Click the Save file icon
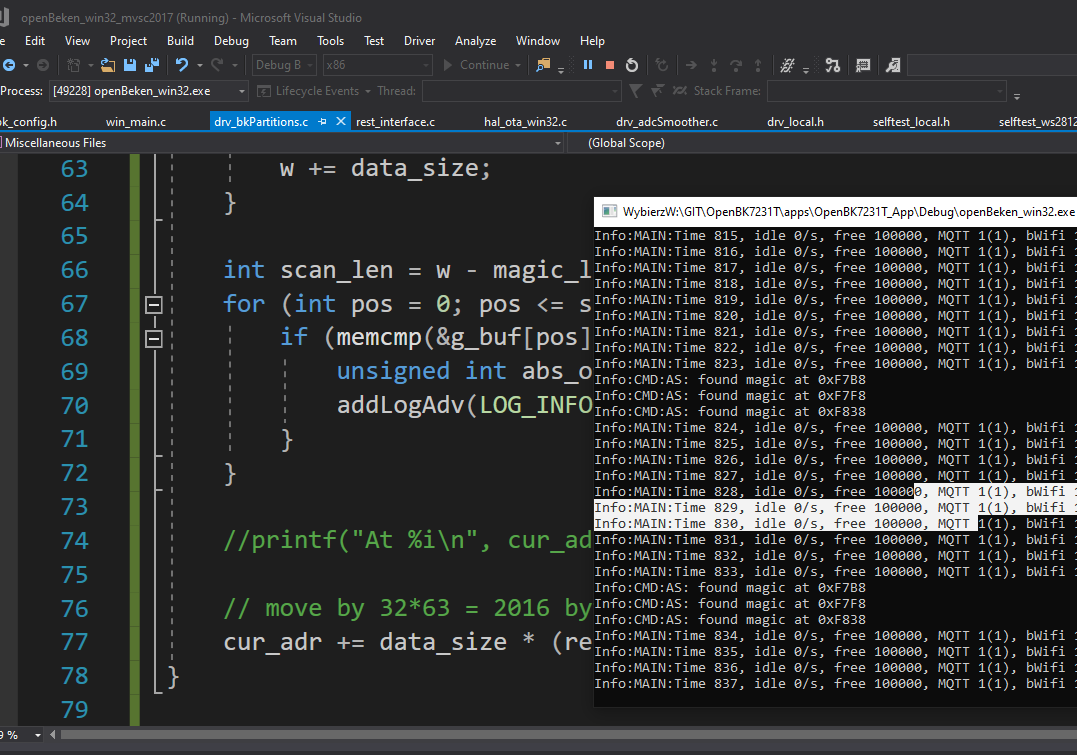This screenshot has width=1077, height=755. pos(130,65)
